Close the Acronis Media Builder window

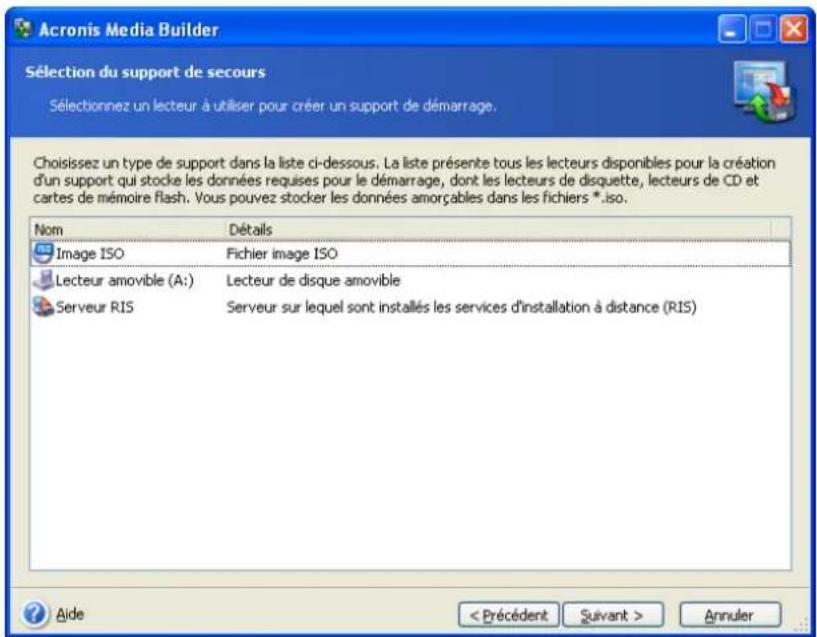pos(794,29)
